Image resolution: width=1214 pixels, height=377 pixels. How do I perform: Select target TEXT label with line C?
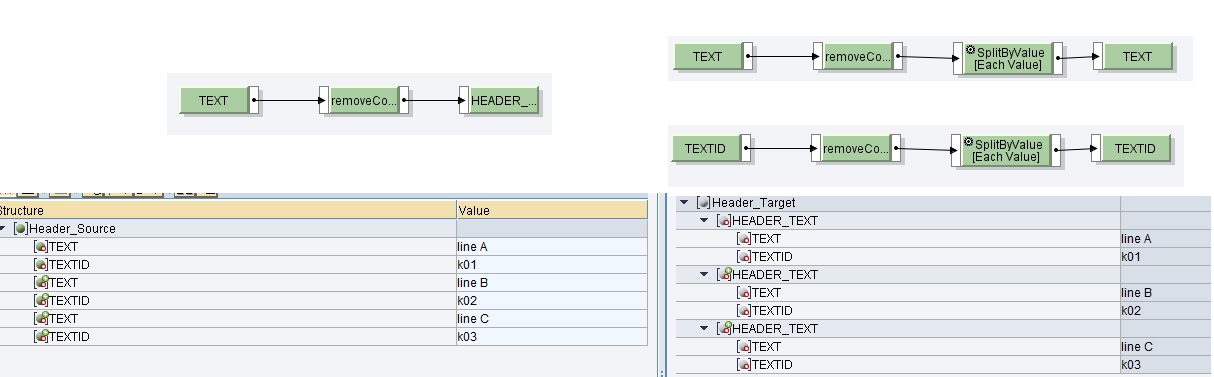click(x=766, y=347)
